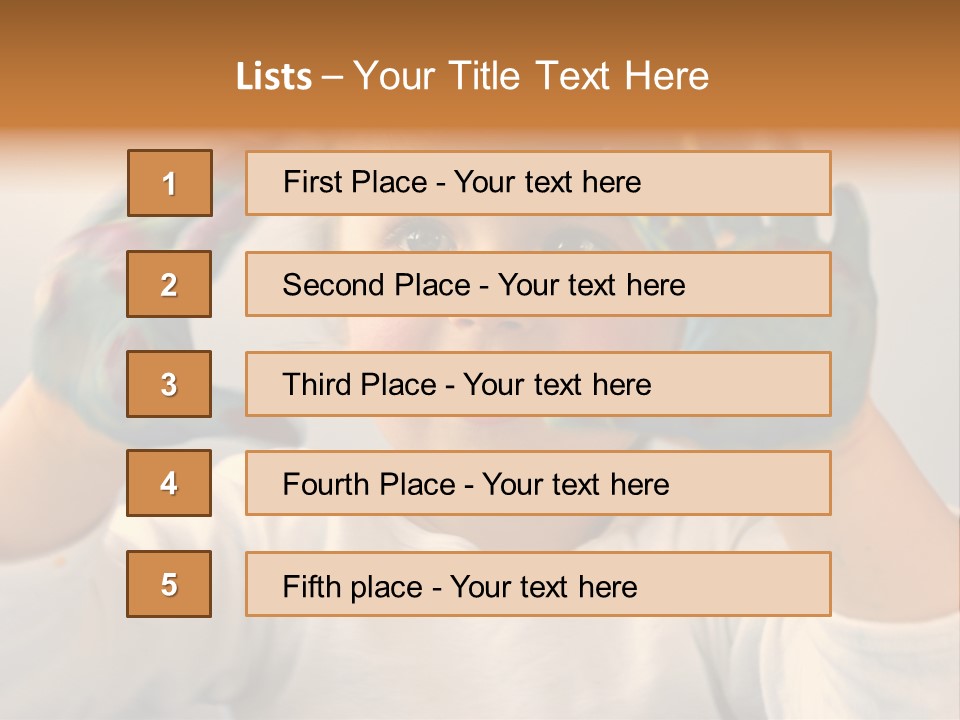Select the Third Place text bar

point(538,384)
